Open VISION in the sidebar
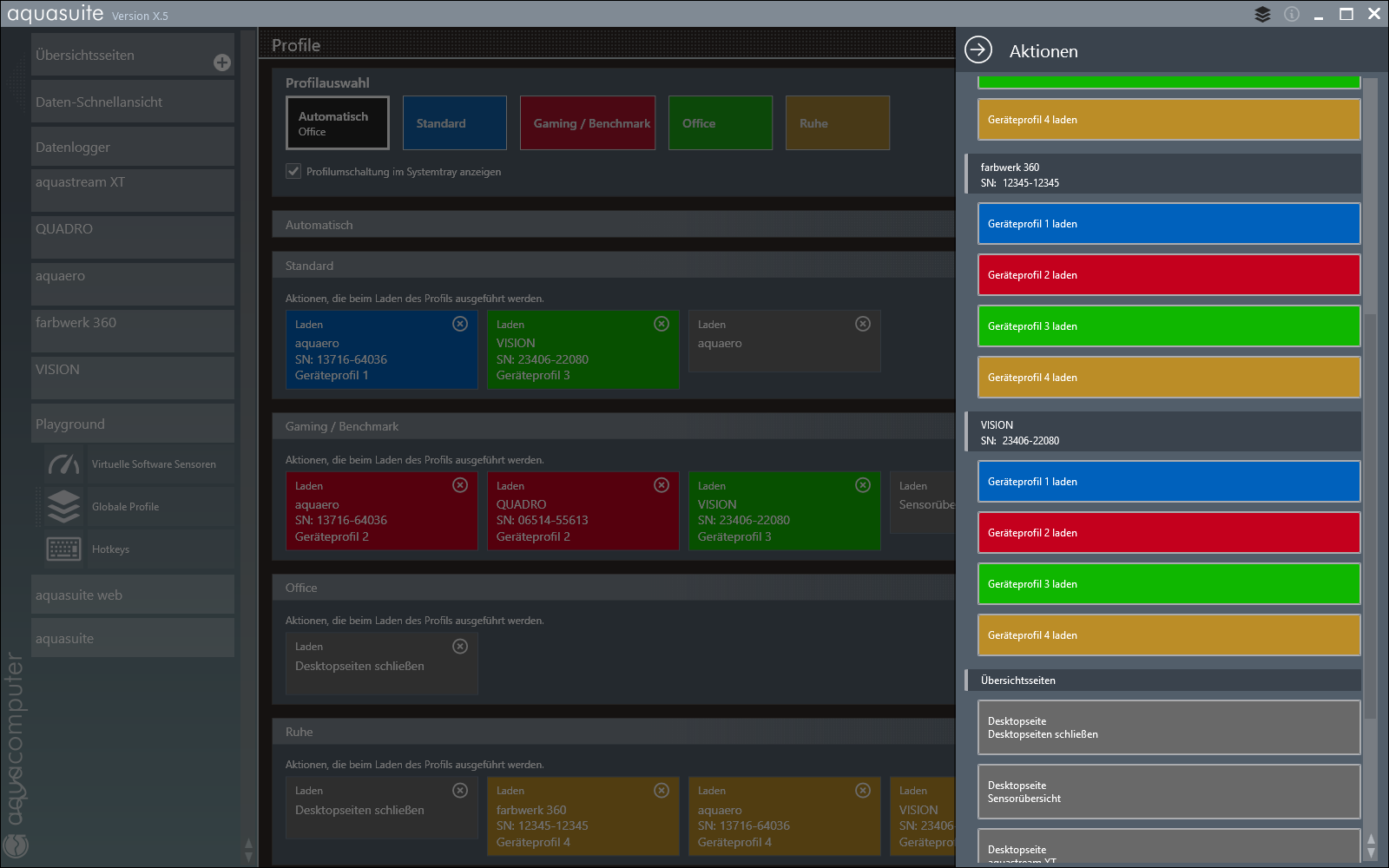 coord(133,378)
